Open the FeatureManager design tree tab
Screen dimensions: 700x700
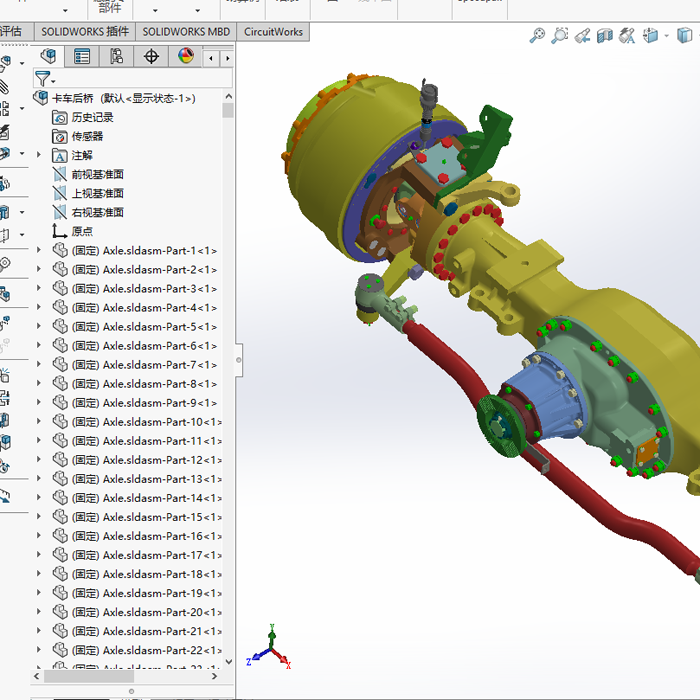pyautogui.click(x=48, y=57)
